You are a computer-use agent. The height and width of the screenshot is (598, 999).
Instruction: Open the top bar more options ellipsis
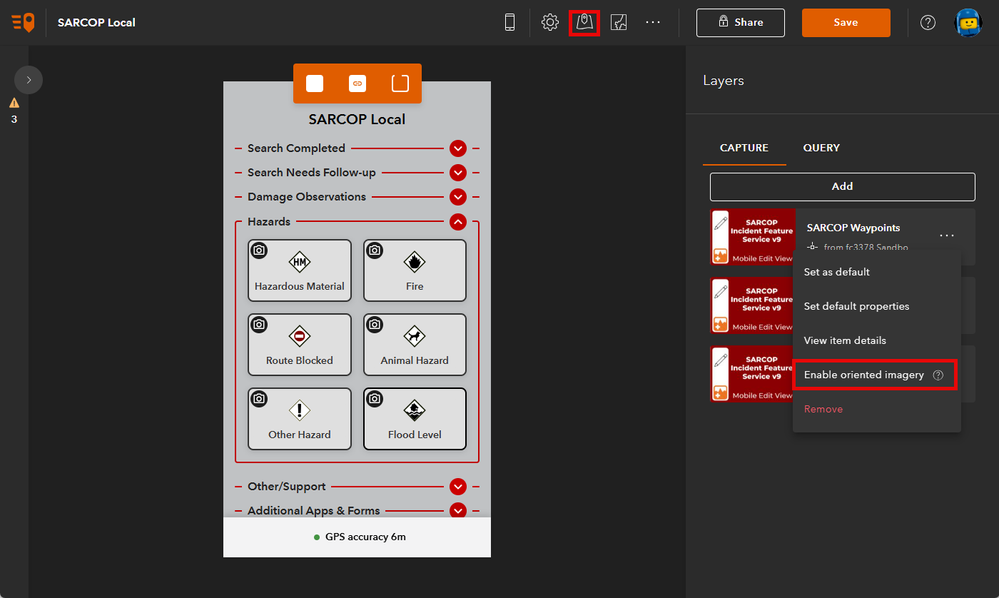653,22
